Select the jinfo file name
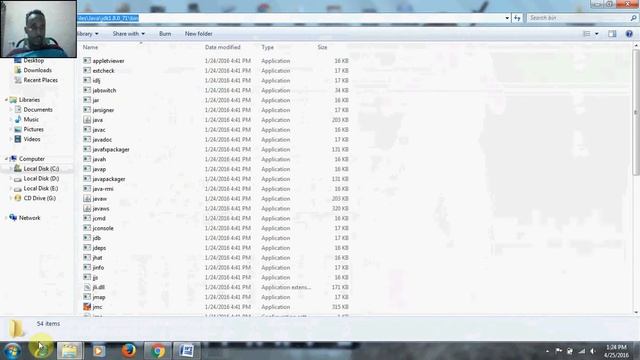This screenshot has width=640, height=360. pos(98,267)
